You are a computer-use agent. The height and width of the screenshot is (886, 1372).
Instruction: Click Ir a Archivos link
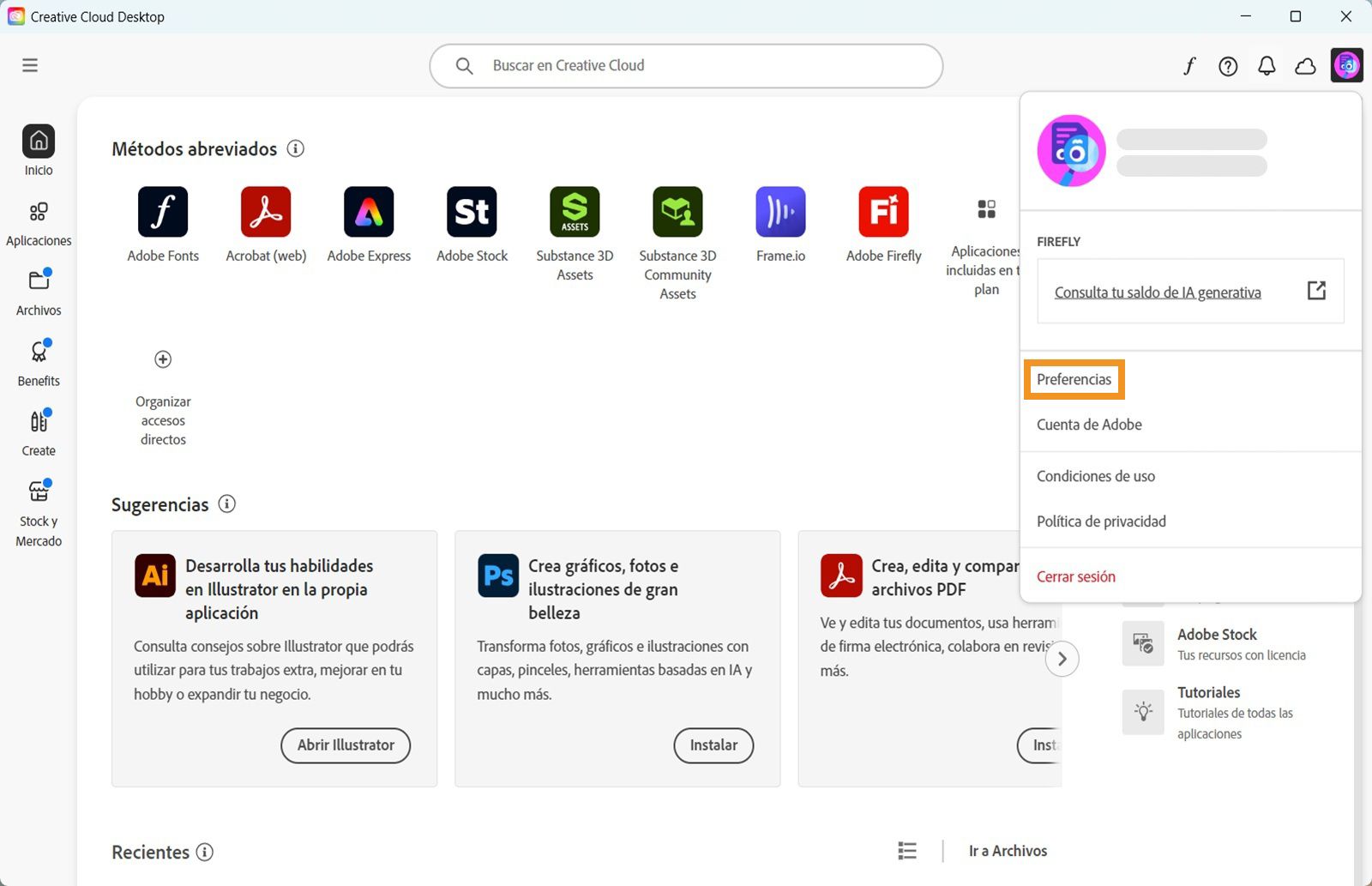coord(1008,851)
